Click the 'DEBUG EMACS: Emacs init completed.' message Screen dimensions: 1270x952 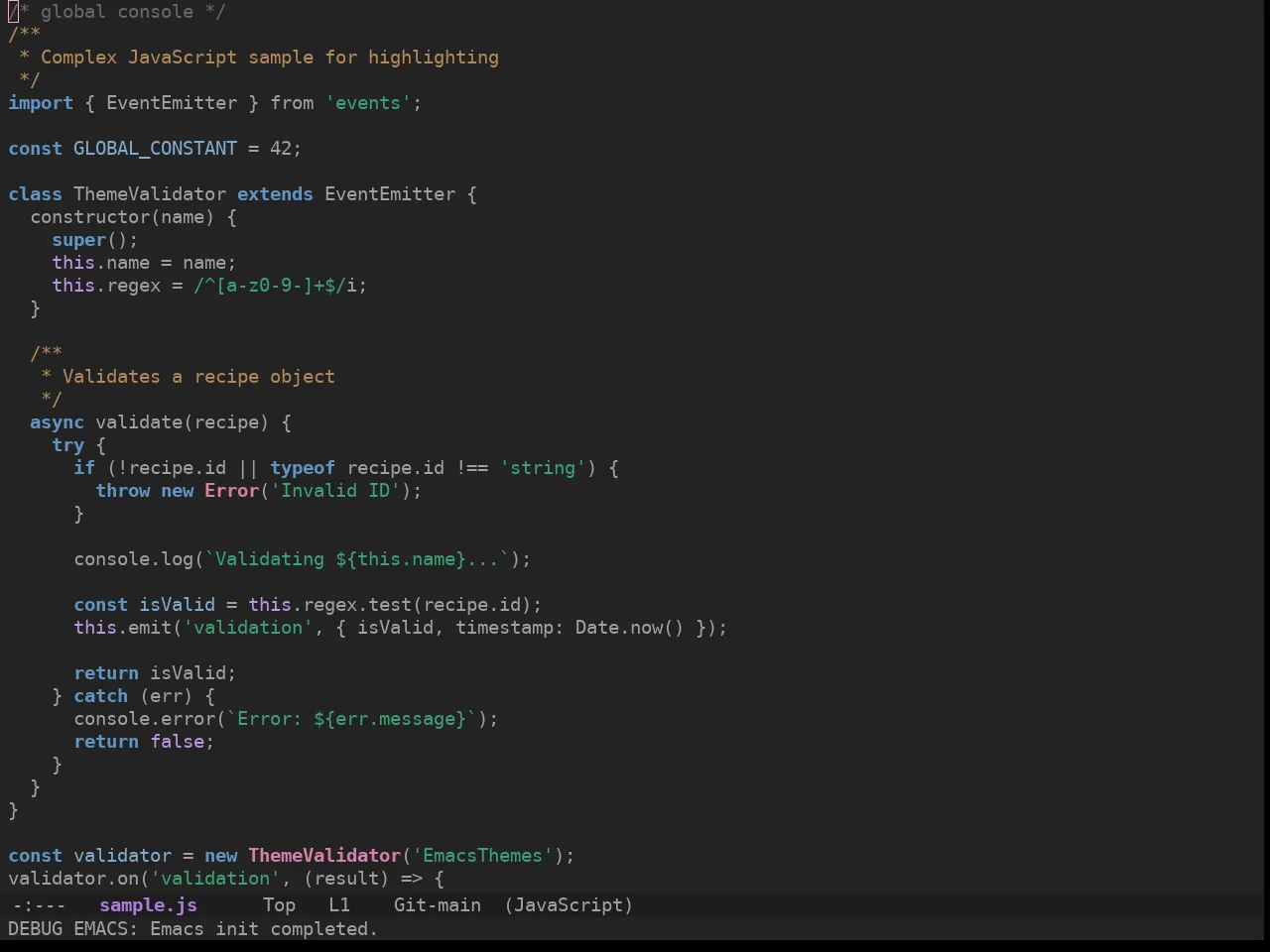point(193,929)
